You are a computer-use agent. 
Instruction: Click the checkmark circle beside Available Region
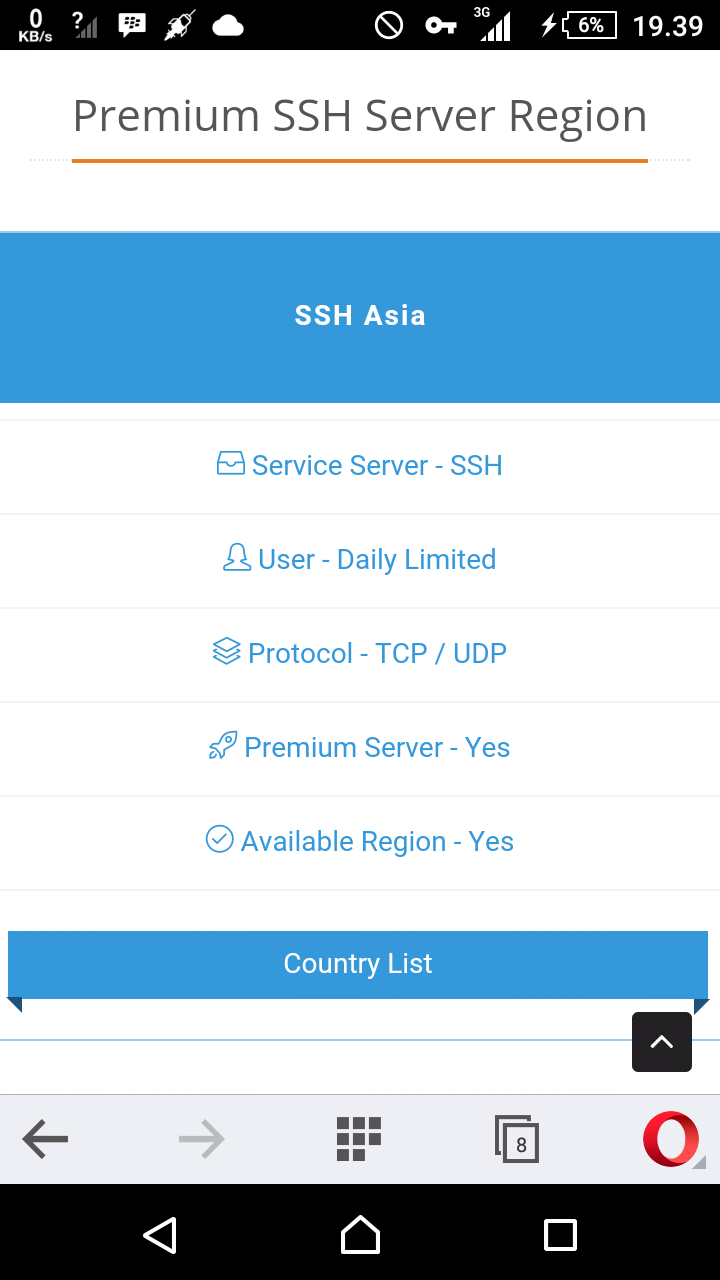point(219,839)
